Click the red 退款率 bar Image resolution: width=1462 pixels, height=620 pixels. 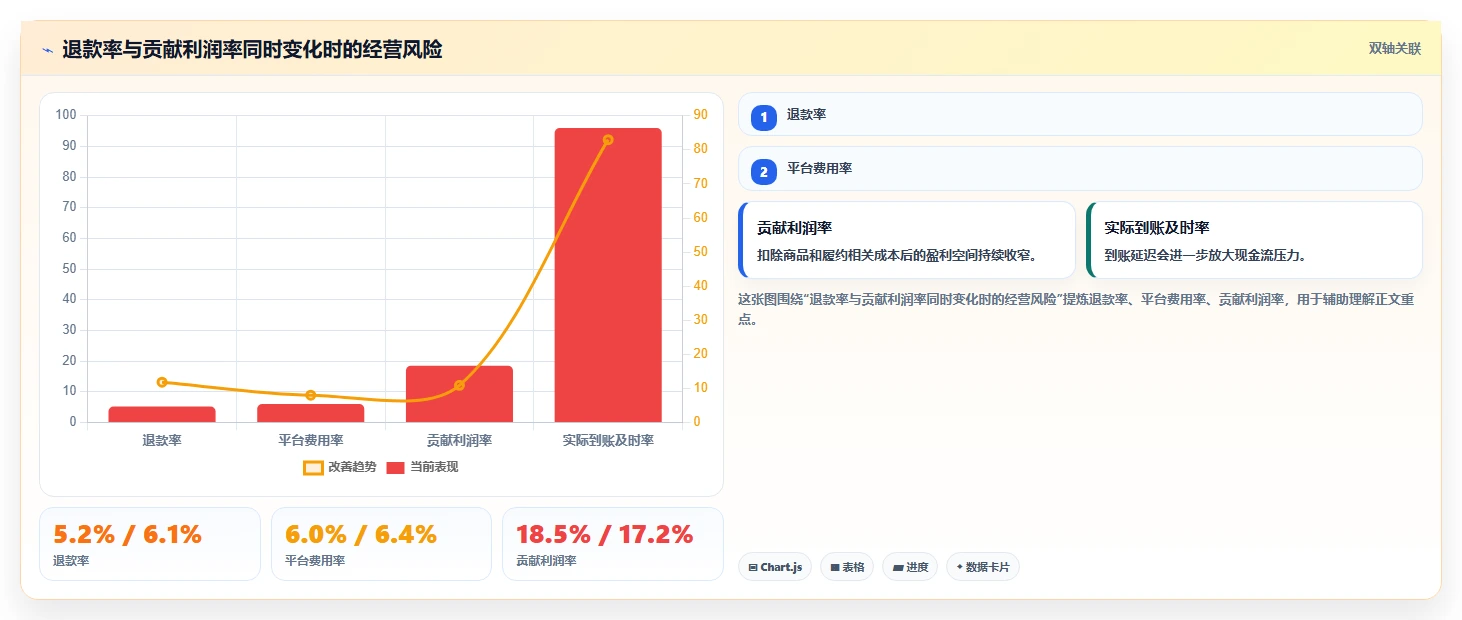162,414
